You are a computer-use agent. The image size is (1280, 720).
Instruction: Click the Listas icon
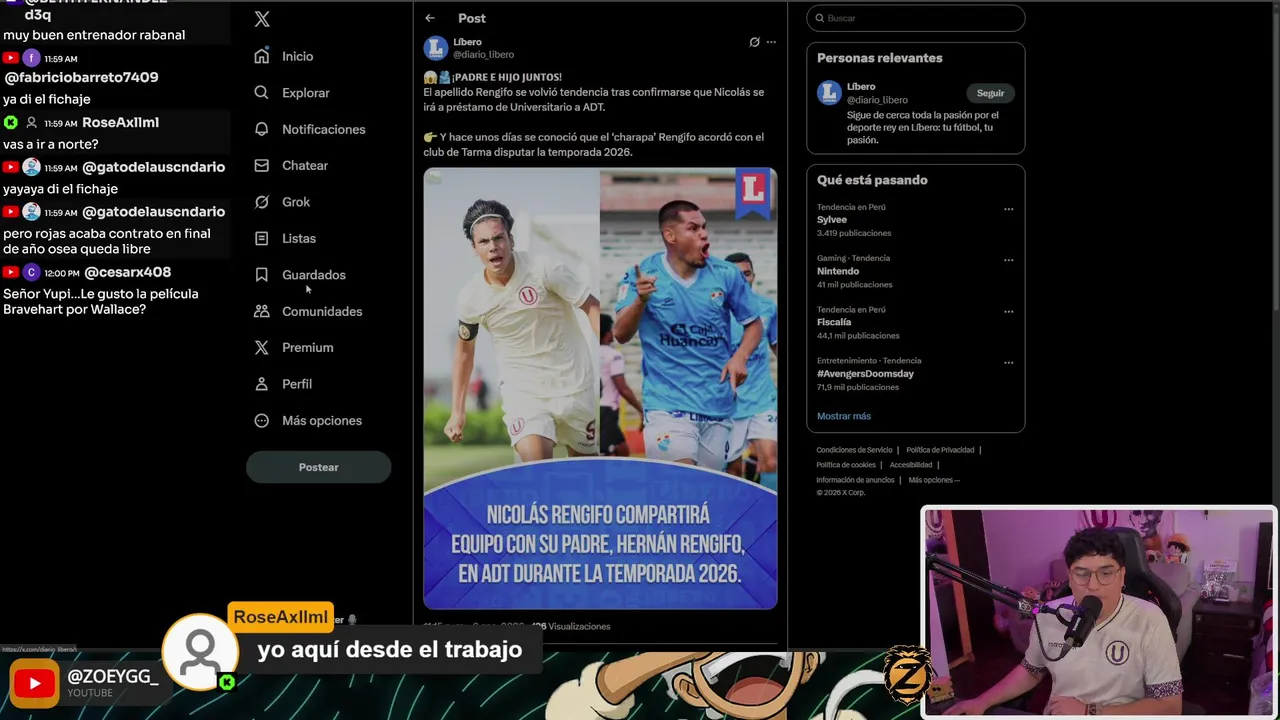coord(262,238)
